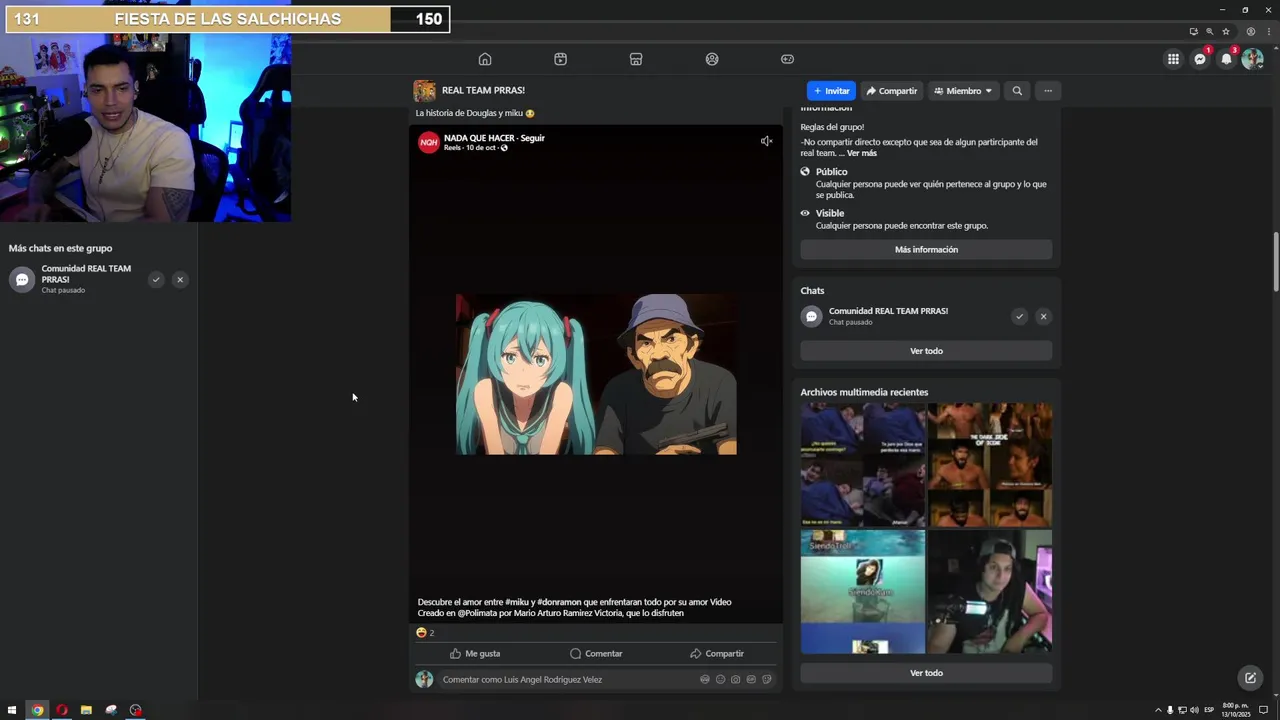The width and height of the screenshot is (1280, 720).
Task: Open REAL TEAM PRRAS! group header
Action: [x=483, y=91]
